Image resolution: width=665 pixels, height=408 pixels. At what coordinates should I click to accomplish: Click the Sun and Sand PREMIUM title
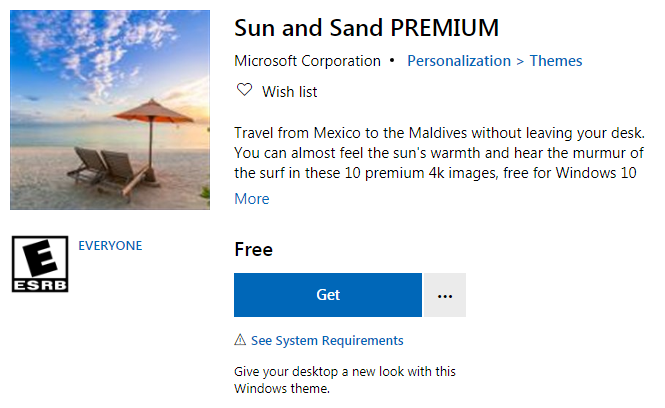(366, 27)
